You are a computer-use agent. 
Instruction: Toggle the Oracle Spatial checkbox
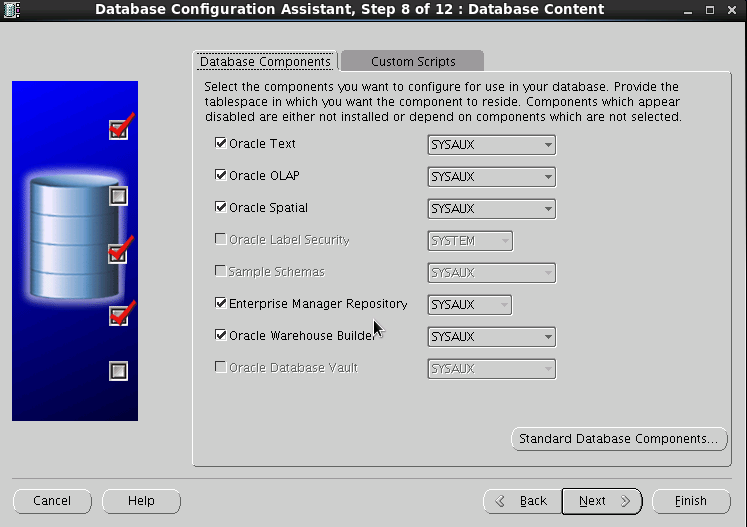coord(221,207)
